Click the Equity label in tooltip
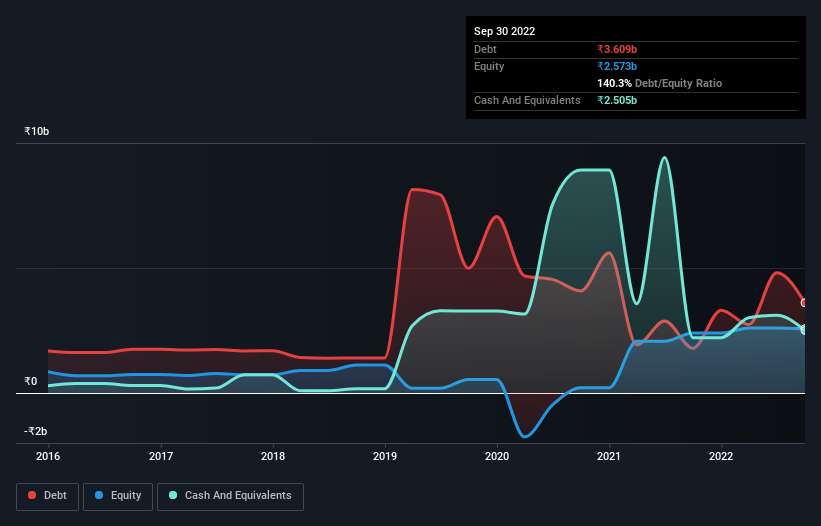Image resolution: width=821 pixels, height=526 pixels. click(x=489, y=66)
